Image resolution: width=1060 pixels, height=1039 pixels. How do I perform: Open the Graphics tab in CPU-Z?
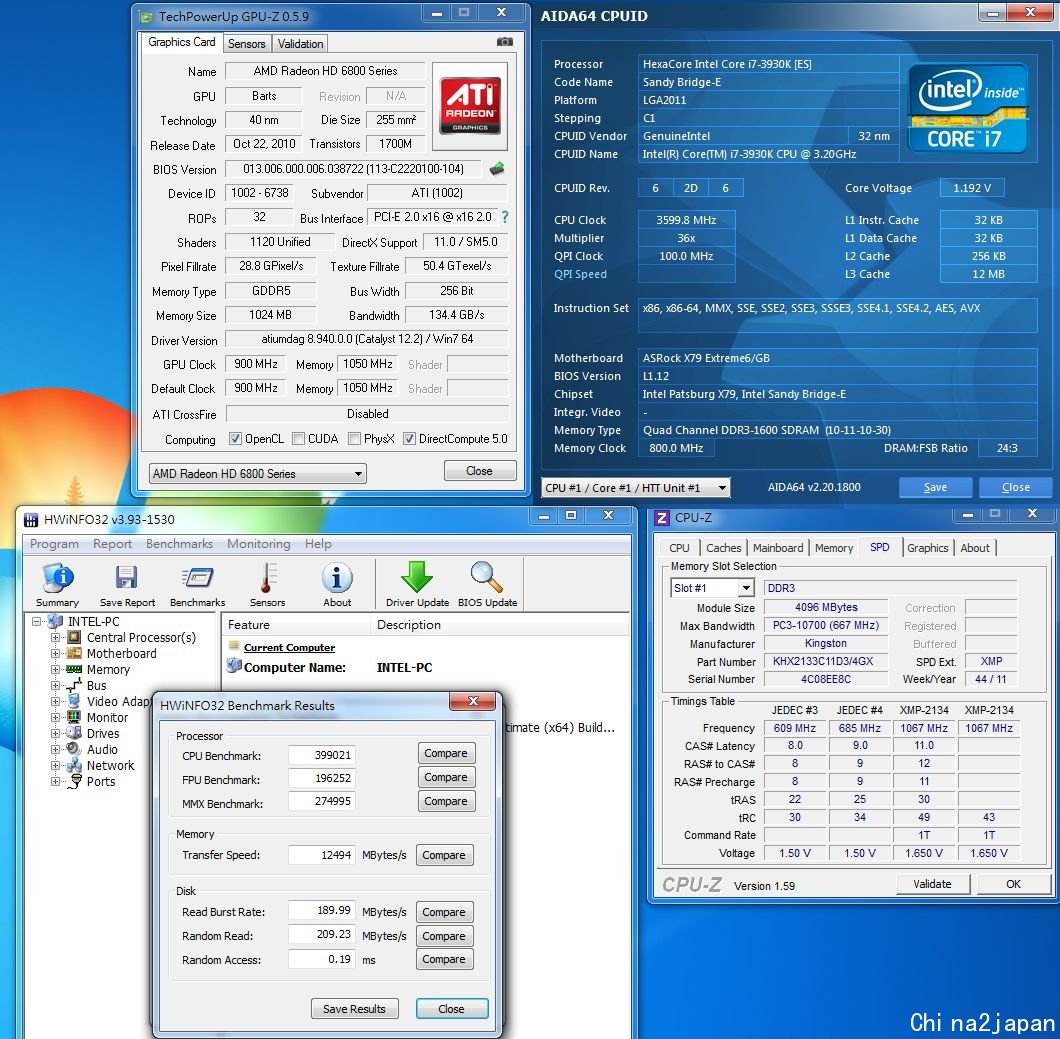click(x=928, y=548)
